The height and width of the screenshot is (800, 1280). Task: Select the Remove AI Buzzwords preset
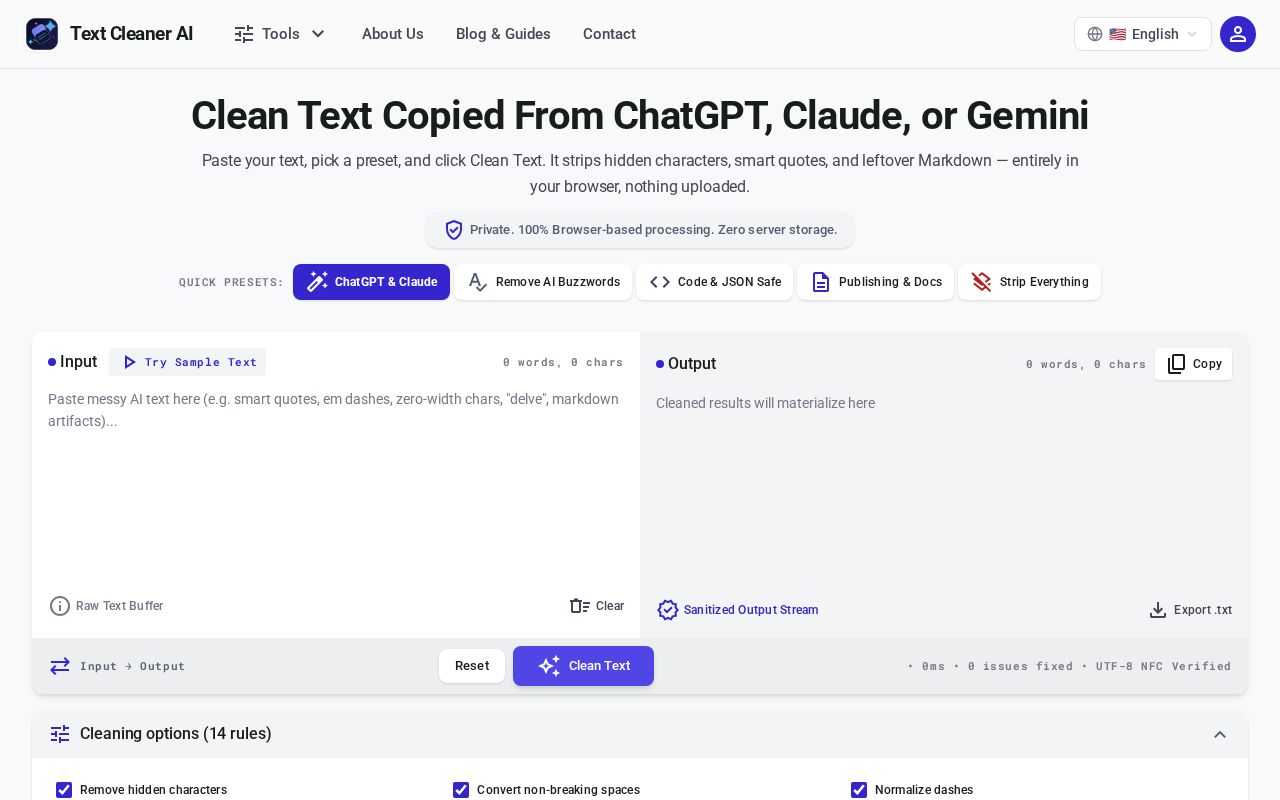(x=543, y=282)
